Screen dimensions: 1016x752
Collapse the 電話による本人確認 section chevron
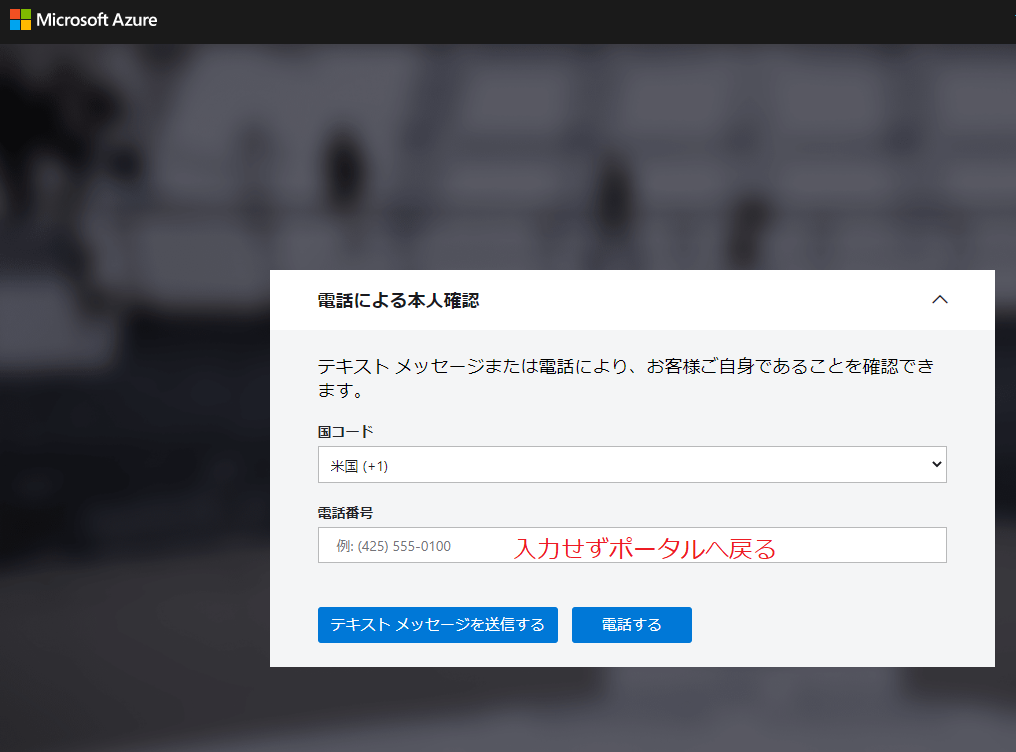tap(940, 299)
